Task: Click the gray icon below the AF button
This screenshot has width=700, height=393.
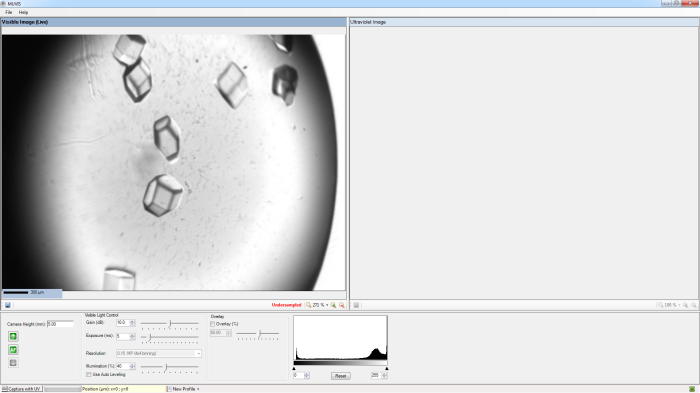Action: pyautogui.click(x=13, y=363)
